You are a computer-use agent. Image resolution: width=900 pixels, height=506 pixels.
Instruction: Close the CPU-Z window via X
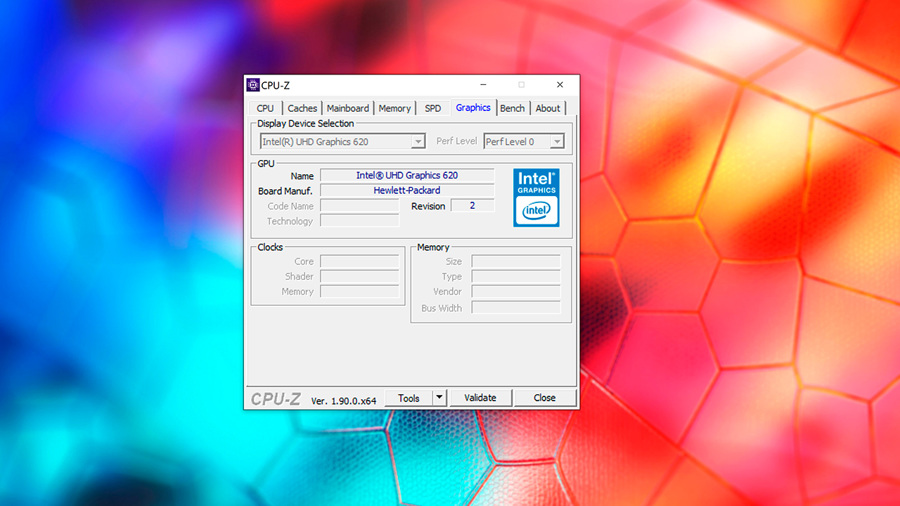[x=560, y=85]
